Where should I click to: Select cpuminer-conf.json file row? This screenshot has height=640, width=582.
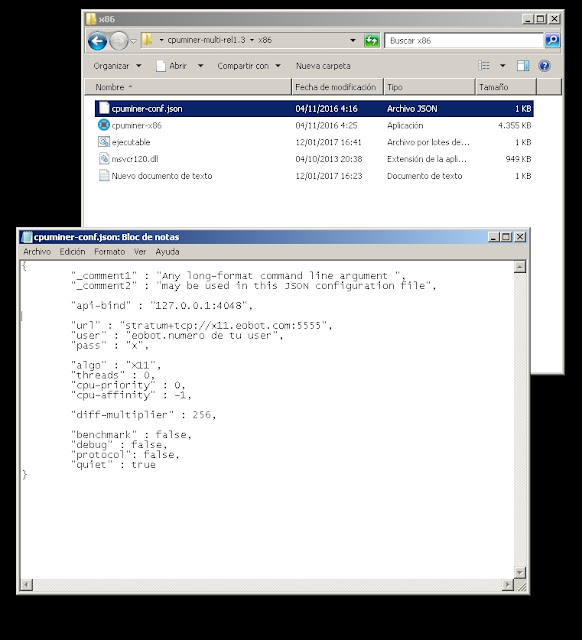click(x=314, y=109)
